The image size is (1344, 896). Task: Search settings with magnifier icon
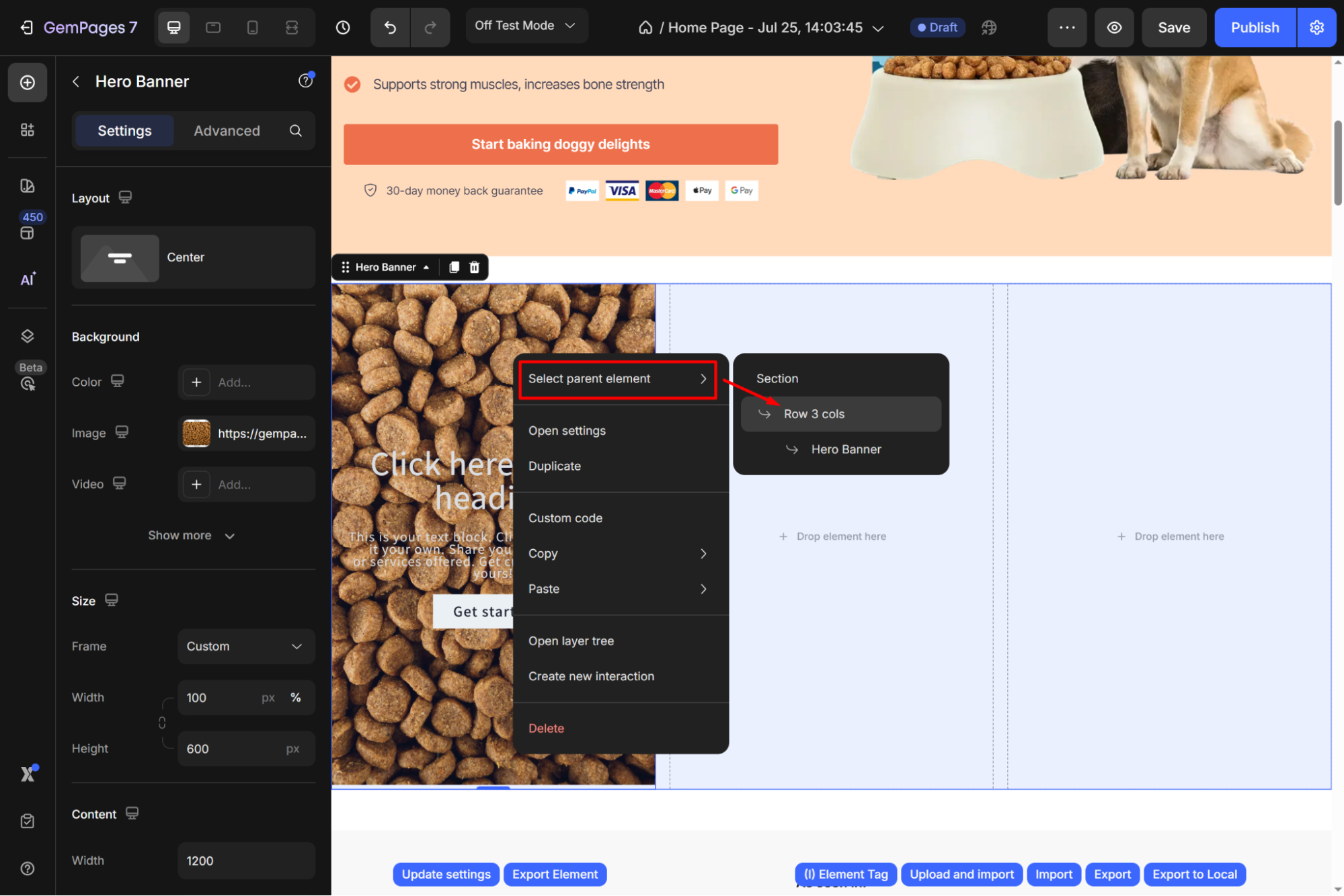coord(296,130)
